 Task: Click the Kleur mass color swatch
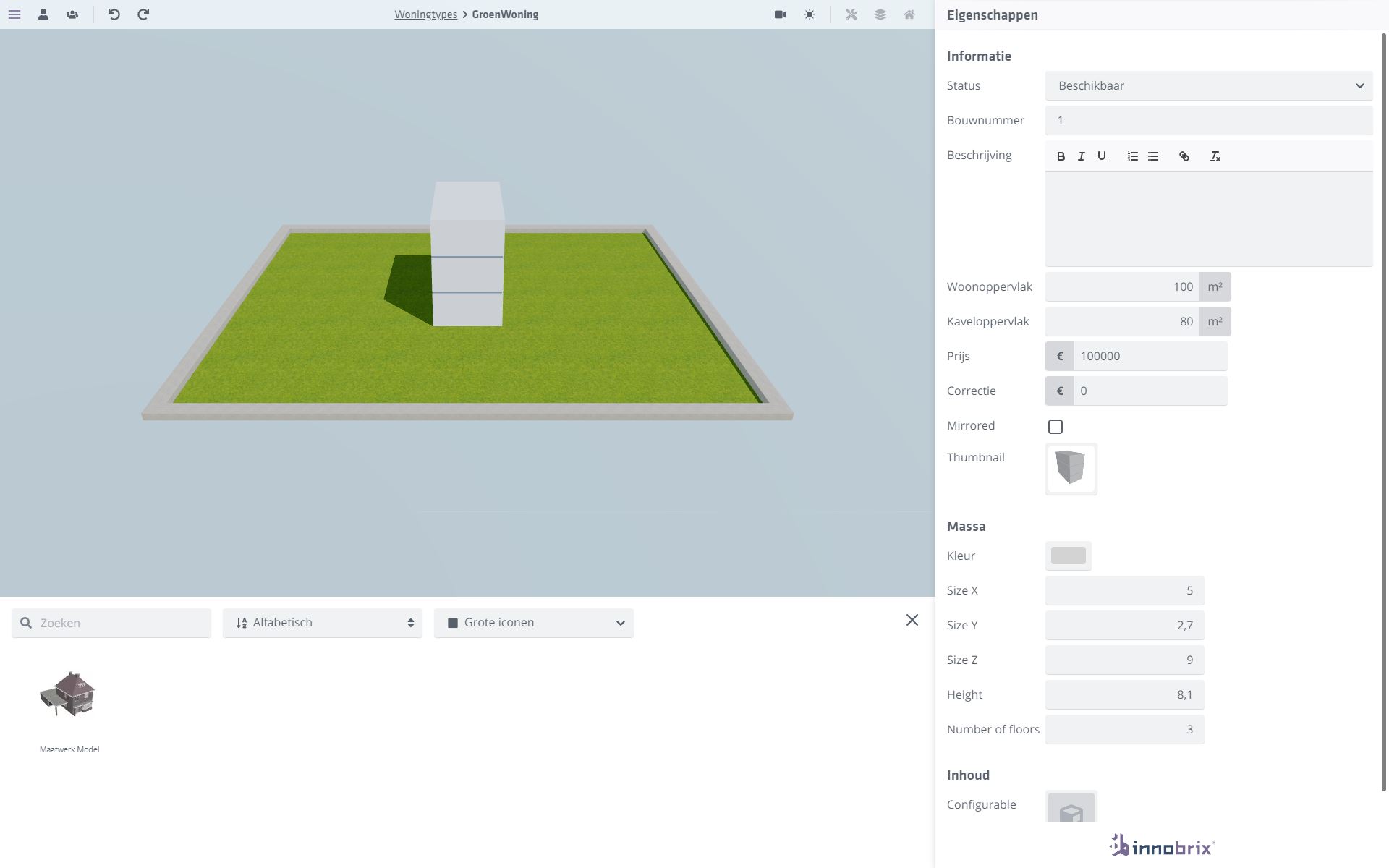click(1067, 556)
